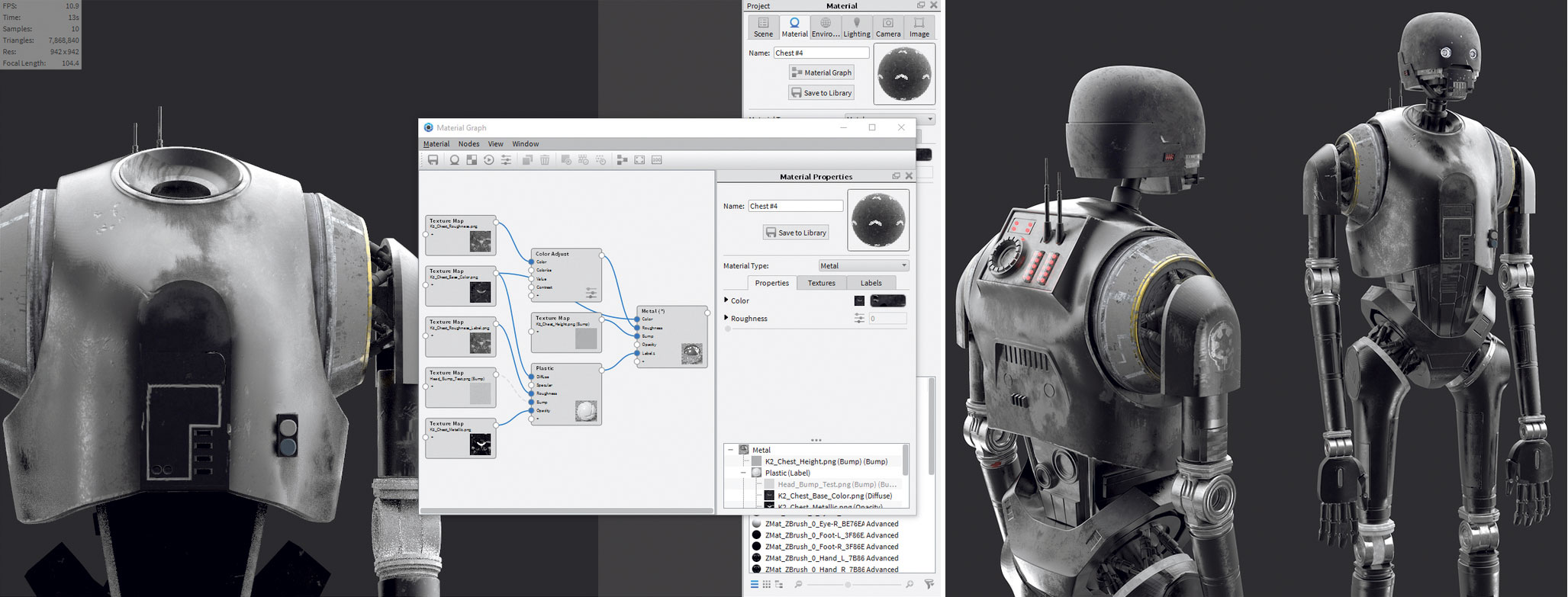Click the small Color texture icon square
This screenshot has width=1568, height=597.
tap(859, 301)
